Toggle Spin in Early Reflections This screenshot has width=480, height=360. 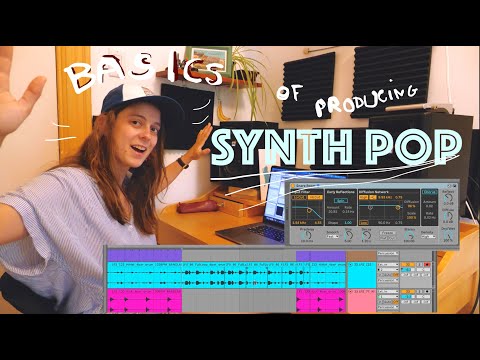click(x=341, y=201)
